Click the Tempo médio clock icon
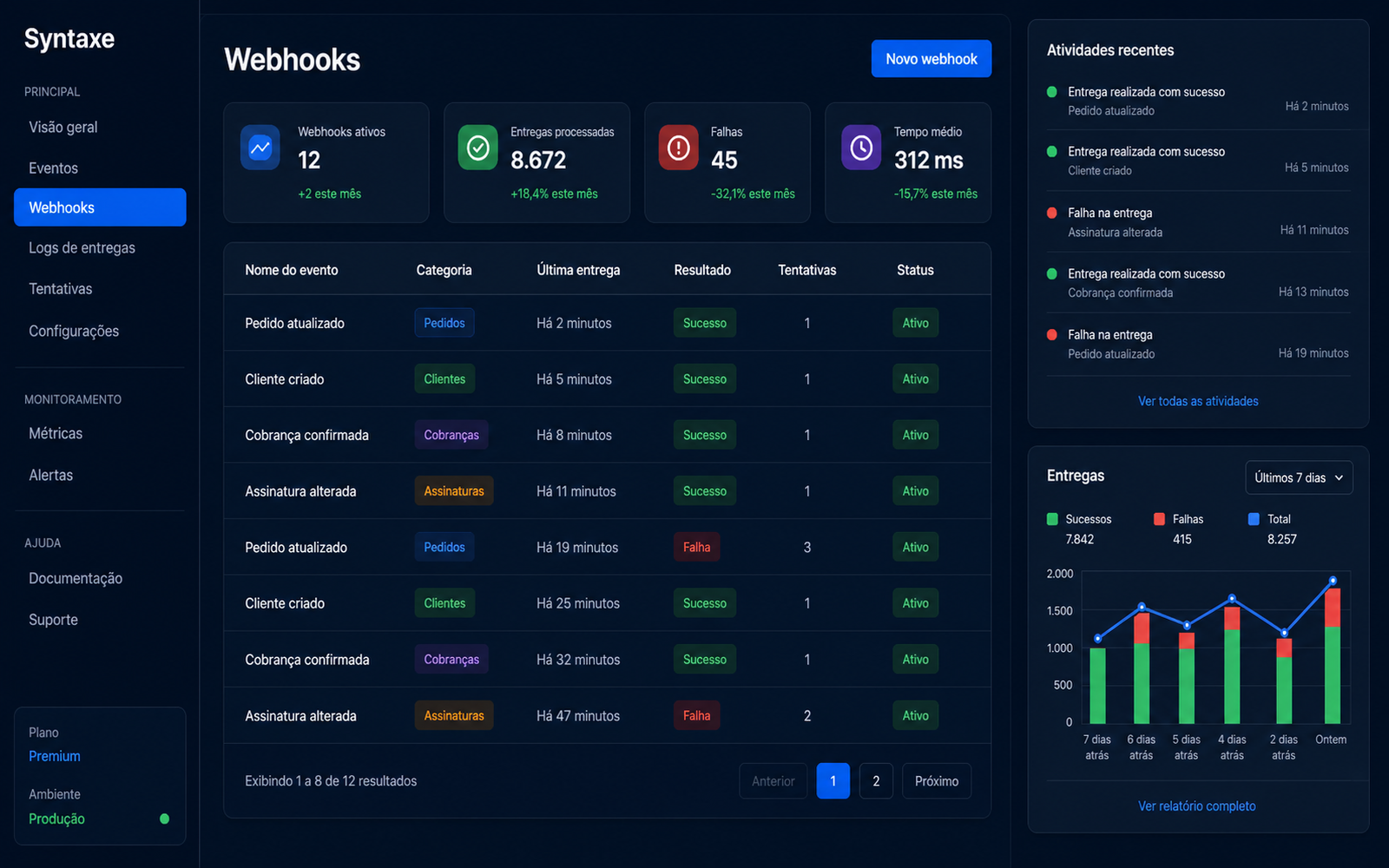The image size is (1389, 868). pos(861,148)
